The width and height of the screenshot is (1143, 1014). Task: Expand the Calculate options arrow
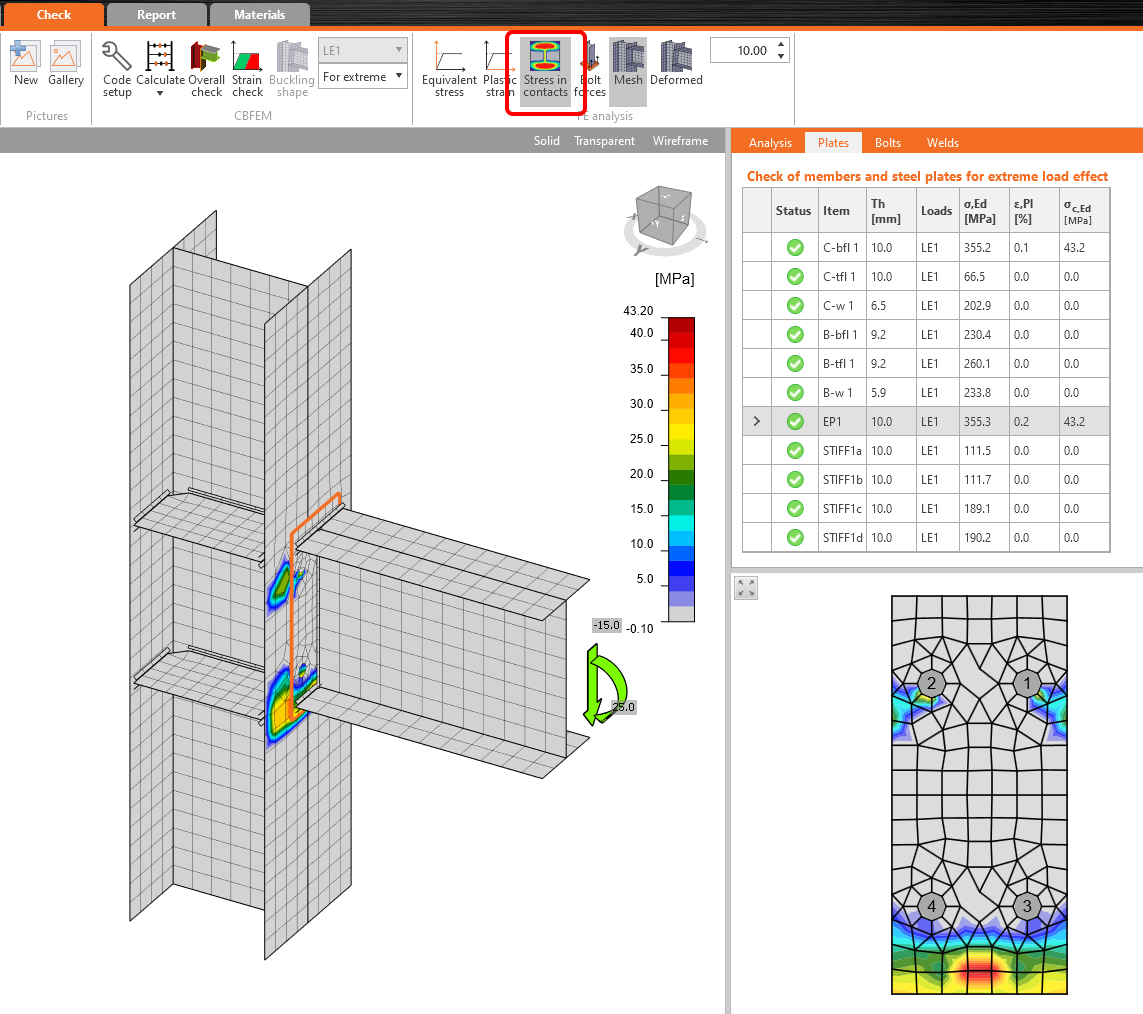(x=160, y=91)
